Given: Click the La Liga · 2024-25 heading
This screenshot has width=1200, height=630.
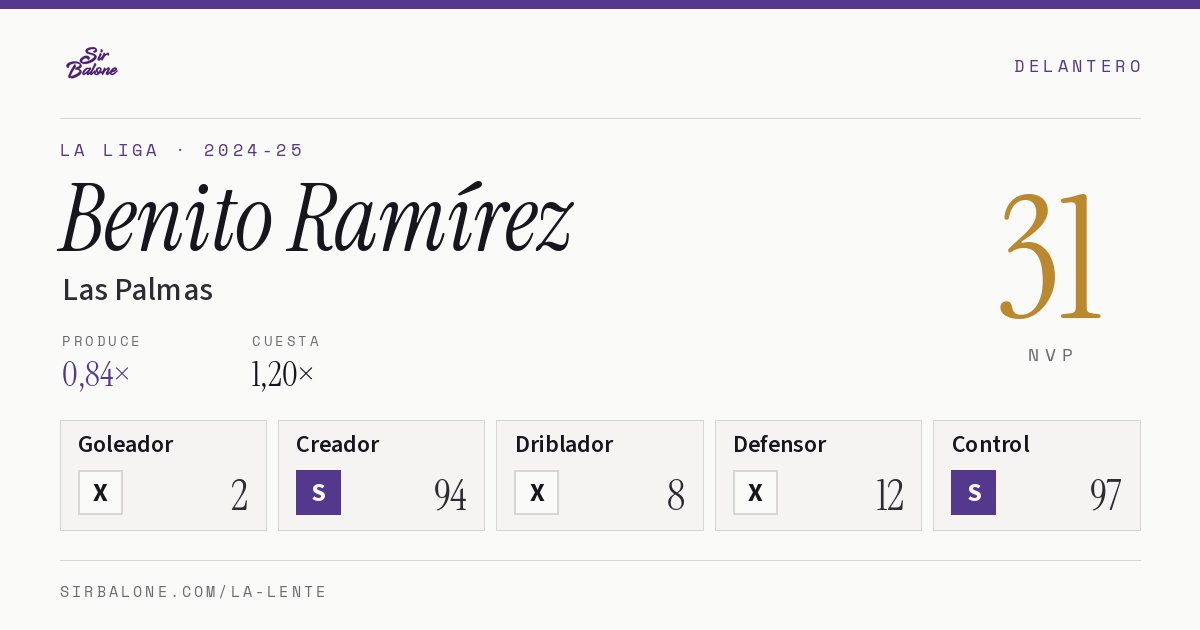Looking at the screenshot, I should pyautogui.click(x=182, y=150).
